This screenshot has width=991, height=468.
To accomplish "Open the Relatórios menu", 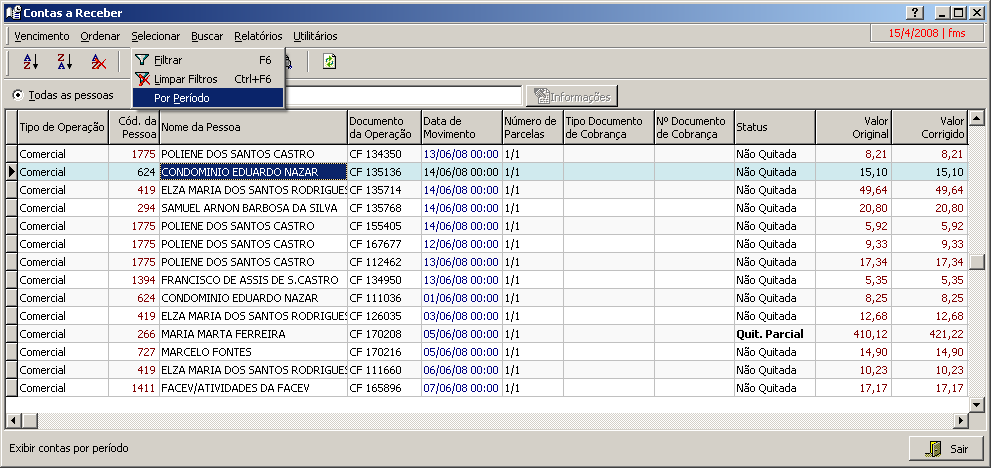I will (x=258, y=36).
